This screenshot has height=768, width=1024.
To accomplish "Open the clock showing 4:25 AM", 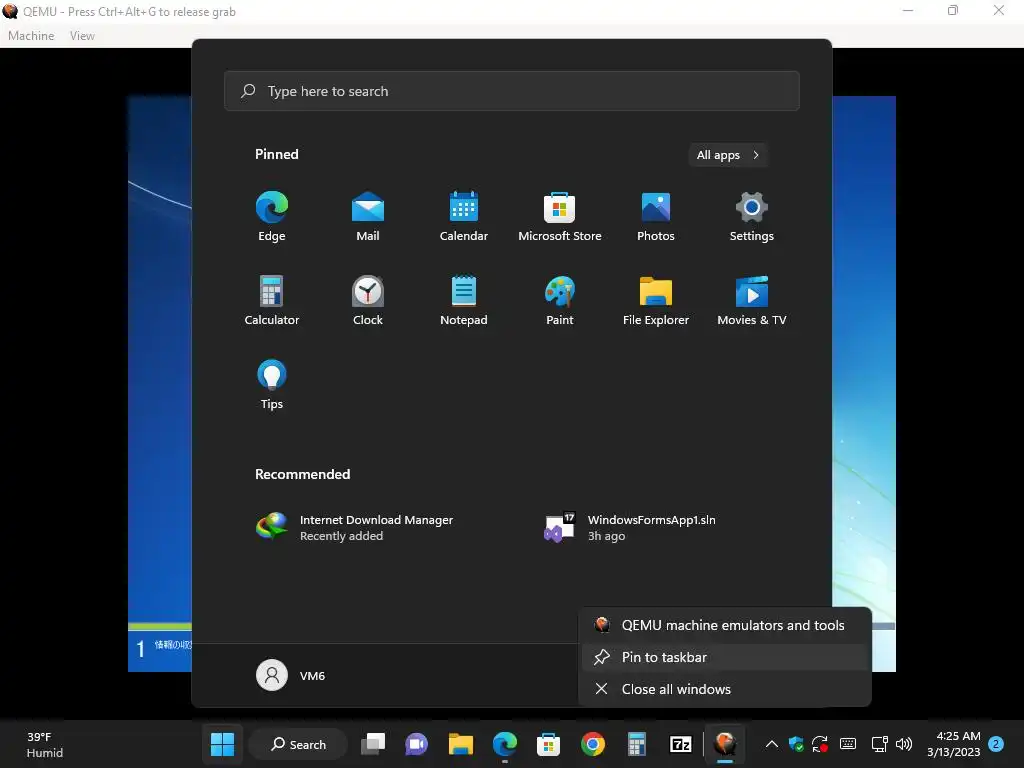I will (954, 744).
